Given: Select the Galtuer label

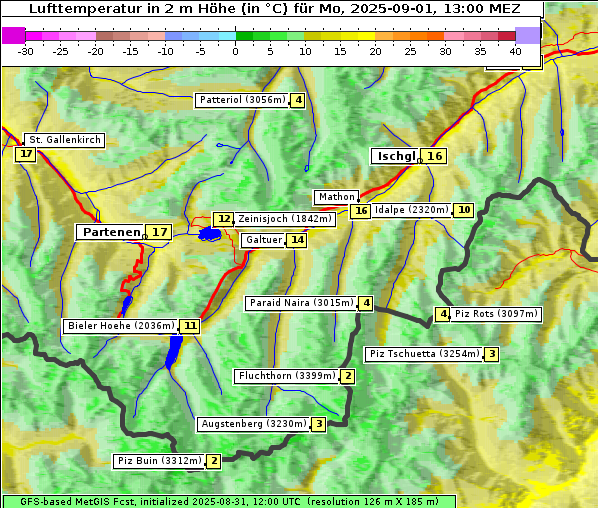Looking at the screenshot, I should (263, 240).
